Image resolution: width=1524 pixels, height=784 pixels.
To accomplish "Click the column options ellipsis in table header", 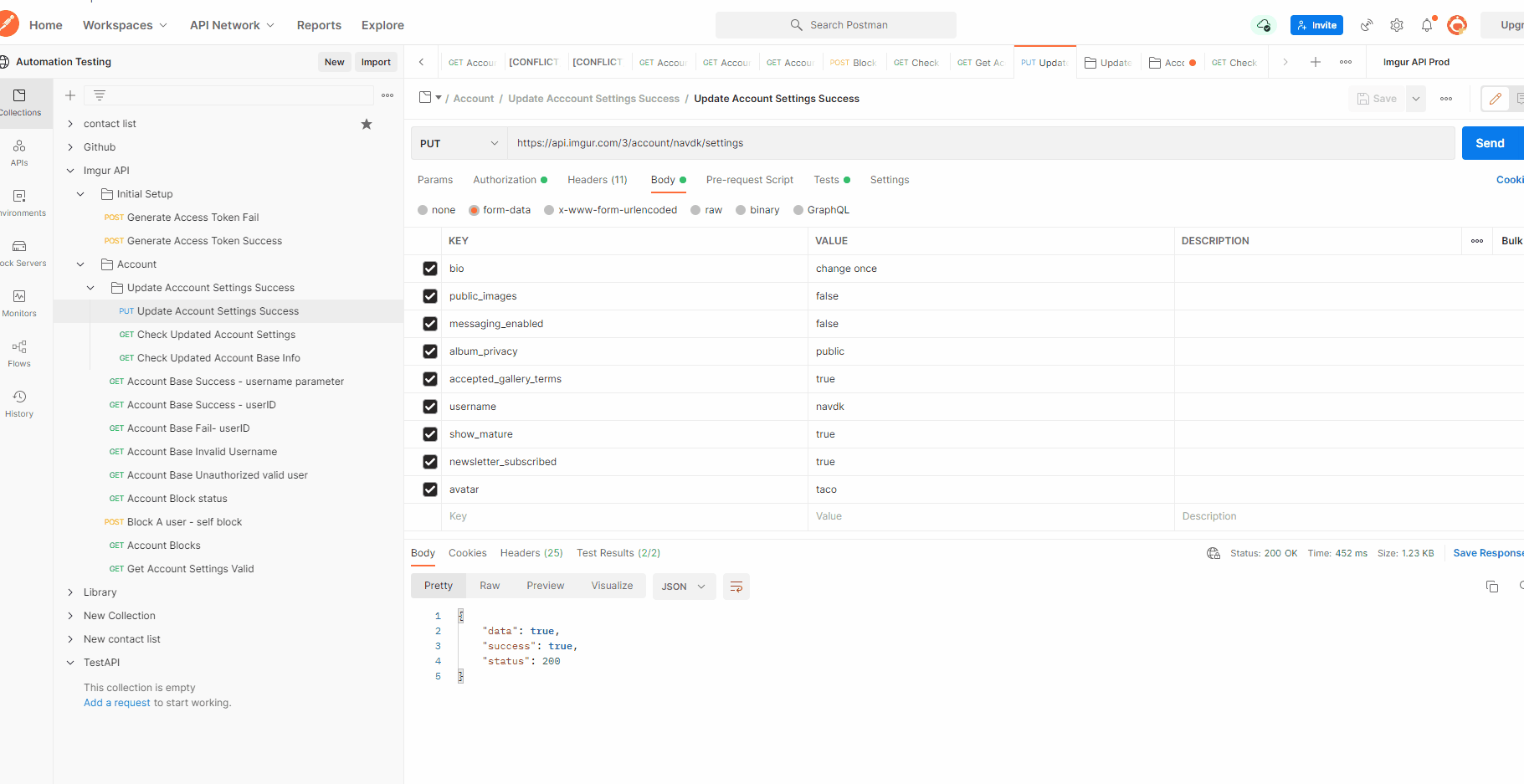I will 1477,241.
